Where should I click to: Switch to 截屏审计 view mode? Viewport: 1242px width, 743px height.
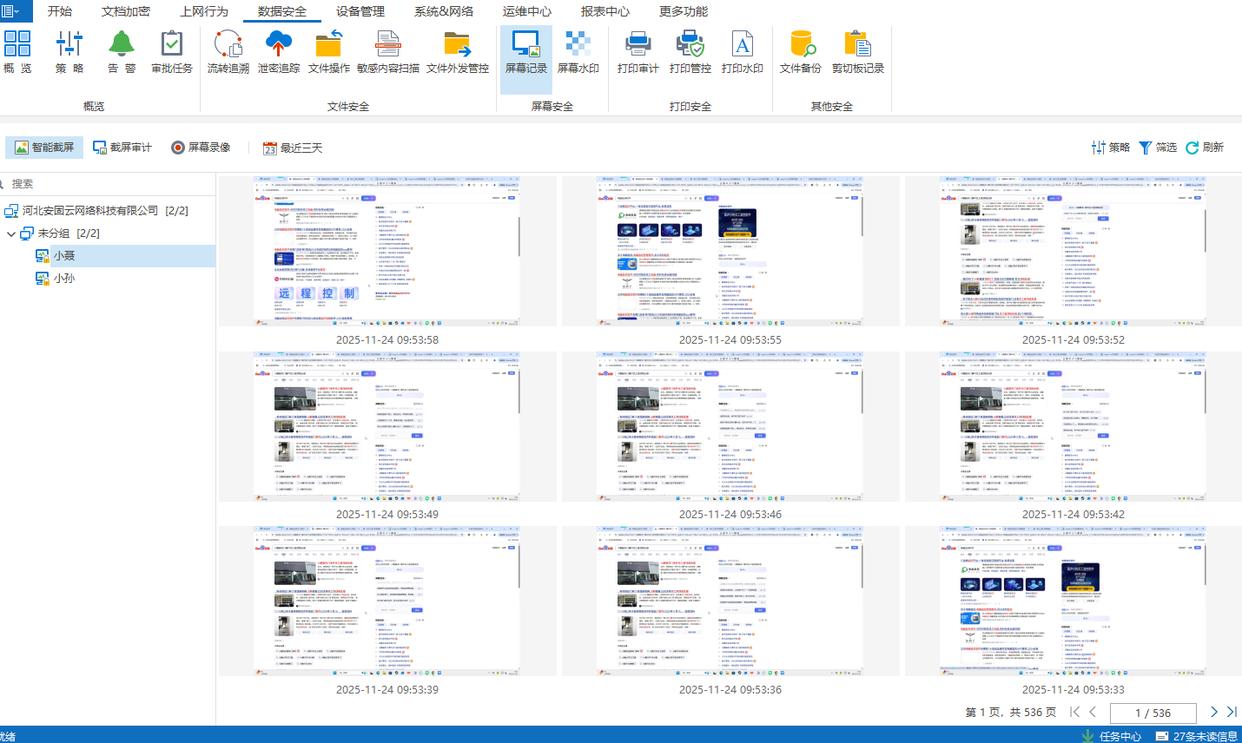coord(122,147)
